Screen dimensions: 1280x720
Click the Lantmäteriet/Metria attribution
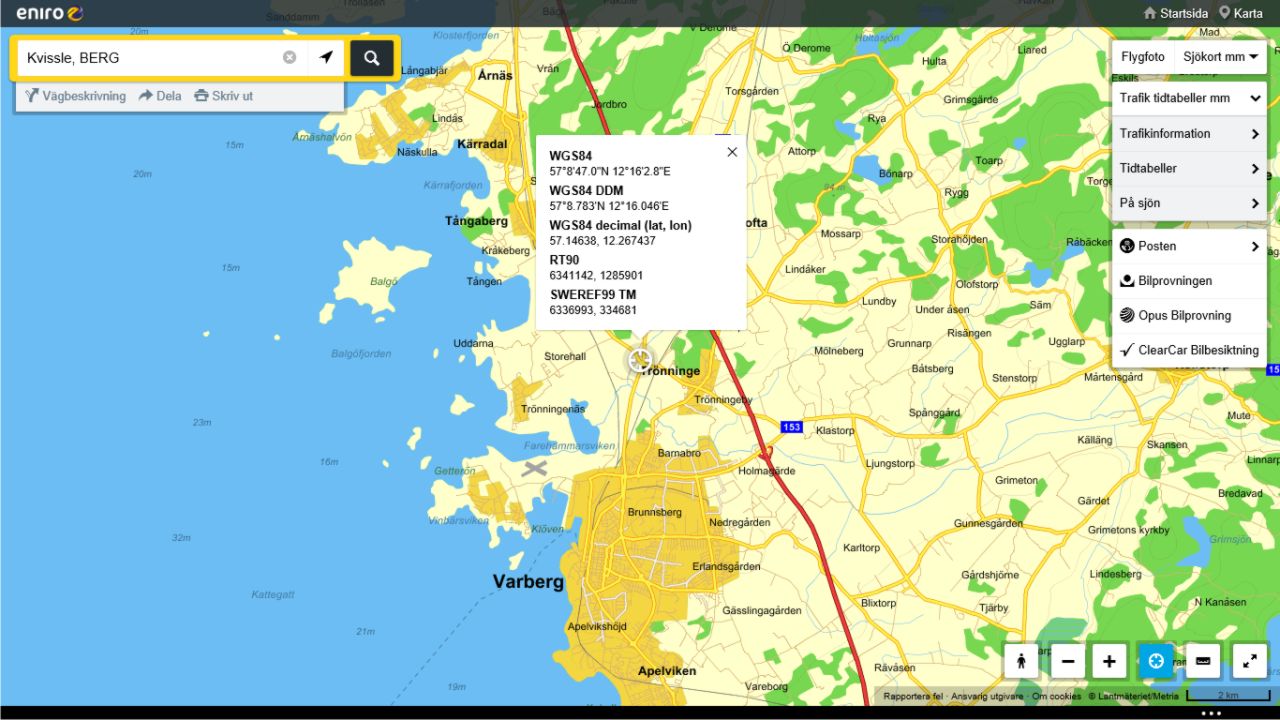(1134, 696)
